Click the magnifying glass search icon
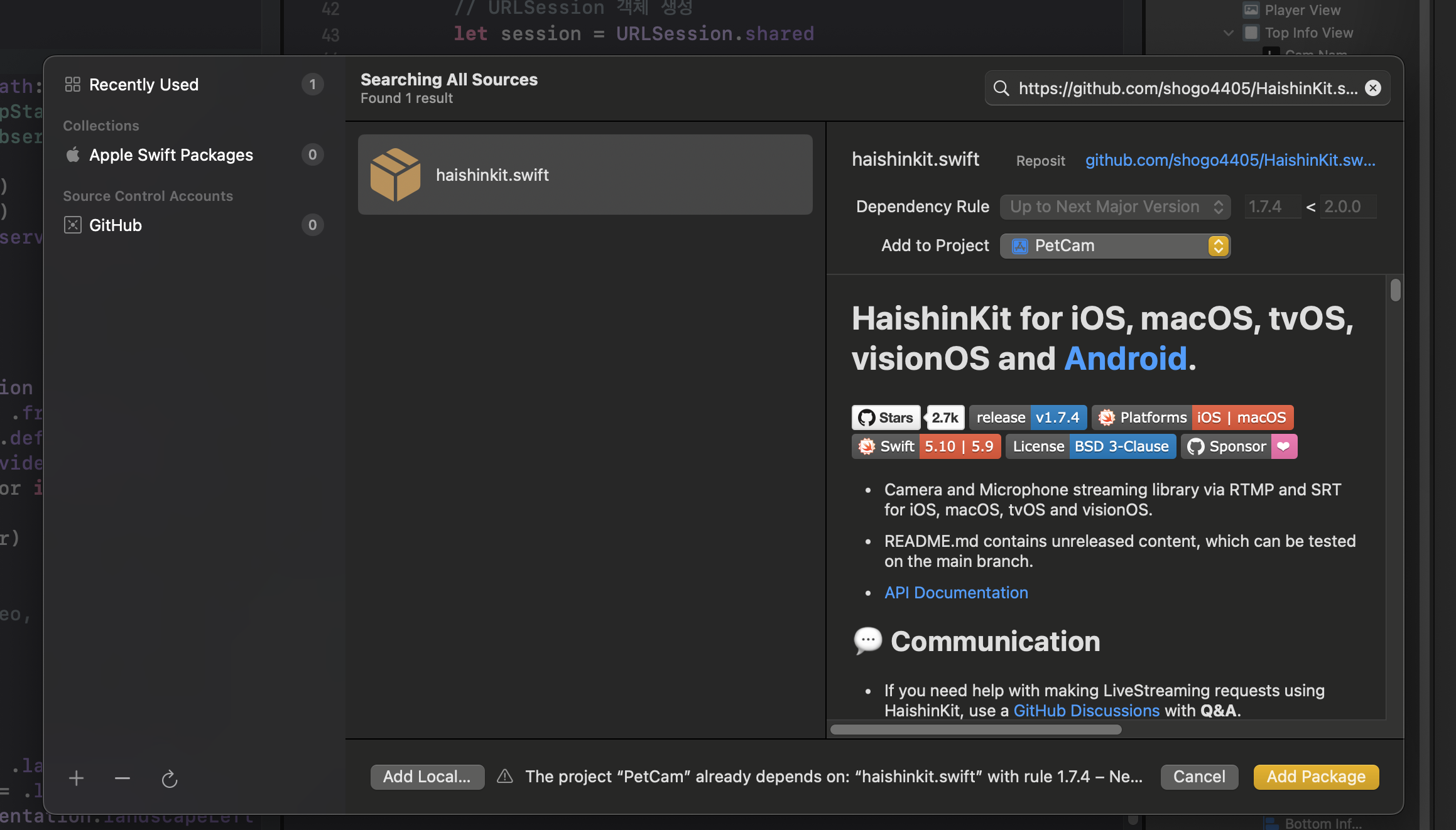This screenshot has width=1456, height=830. point(1001,88)
